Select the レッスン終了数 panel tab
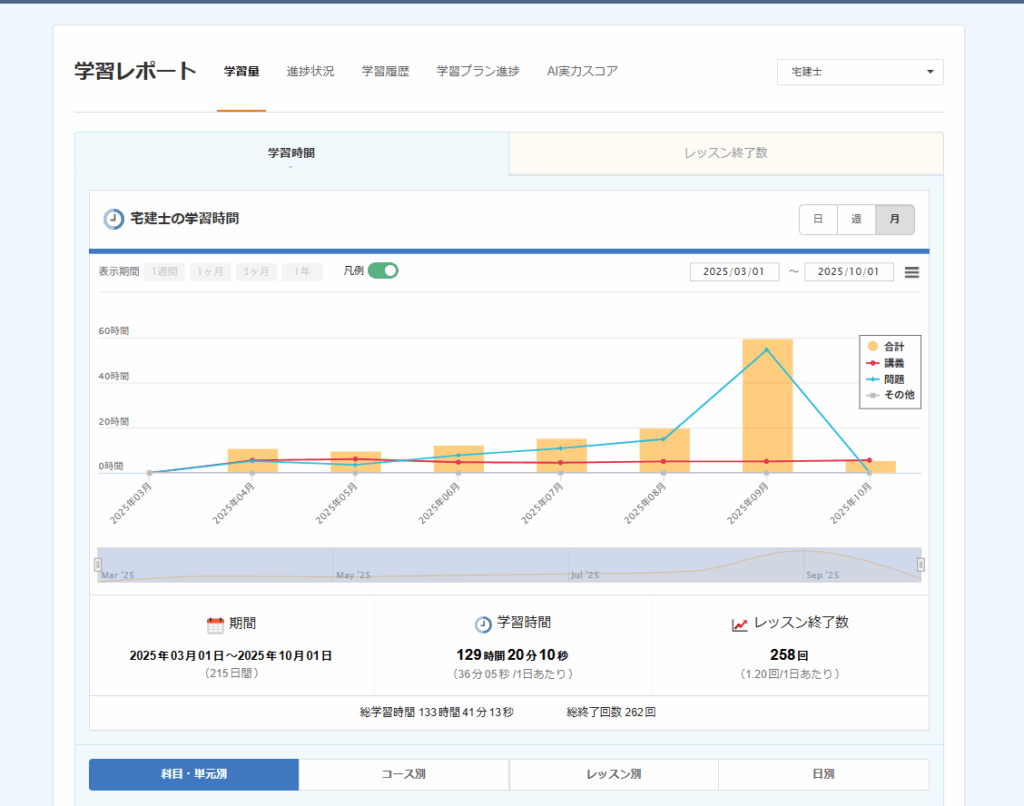Viewport: 1024px width, 806px height. click(726, 154)
